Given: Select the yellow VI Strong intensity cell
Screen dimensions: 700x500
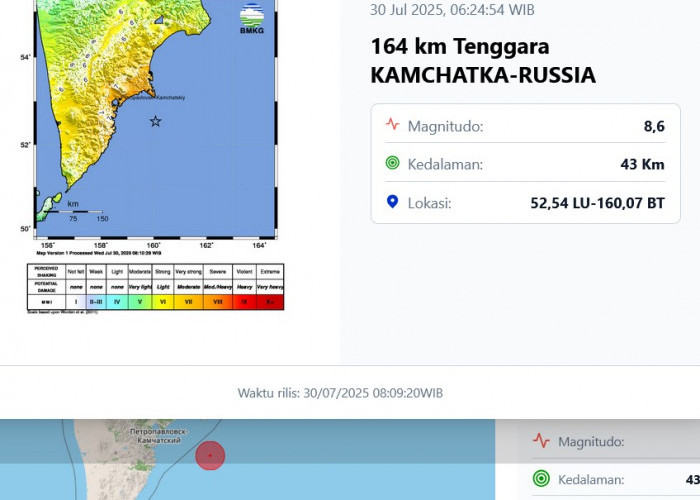Looking at the screenshot, I should coord(163,299).
